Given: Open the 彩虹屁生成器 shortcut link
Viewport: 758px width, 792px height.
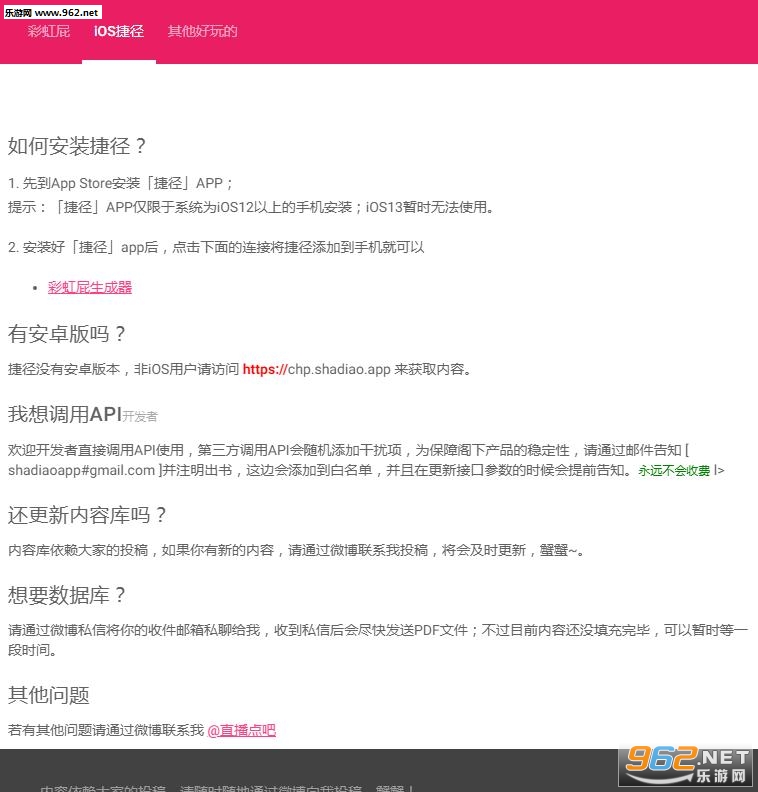Looking at the screenshot, I should [90, 287].
